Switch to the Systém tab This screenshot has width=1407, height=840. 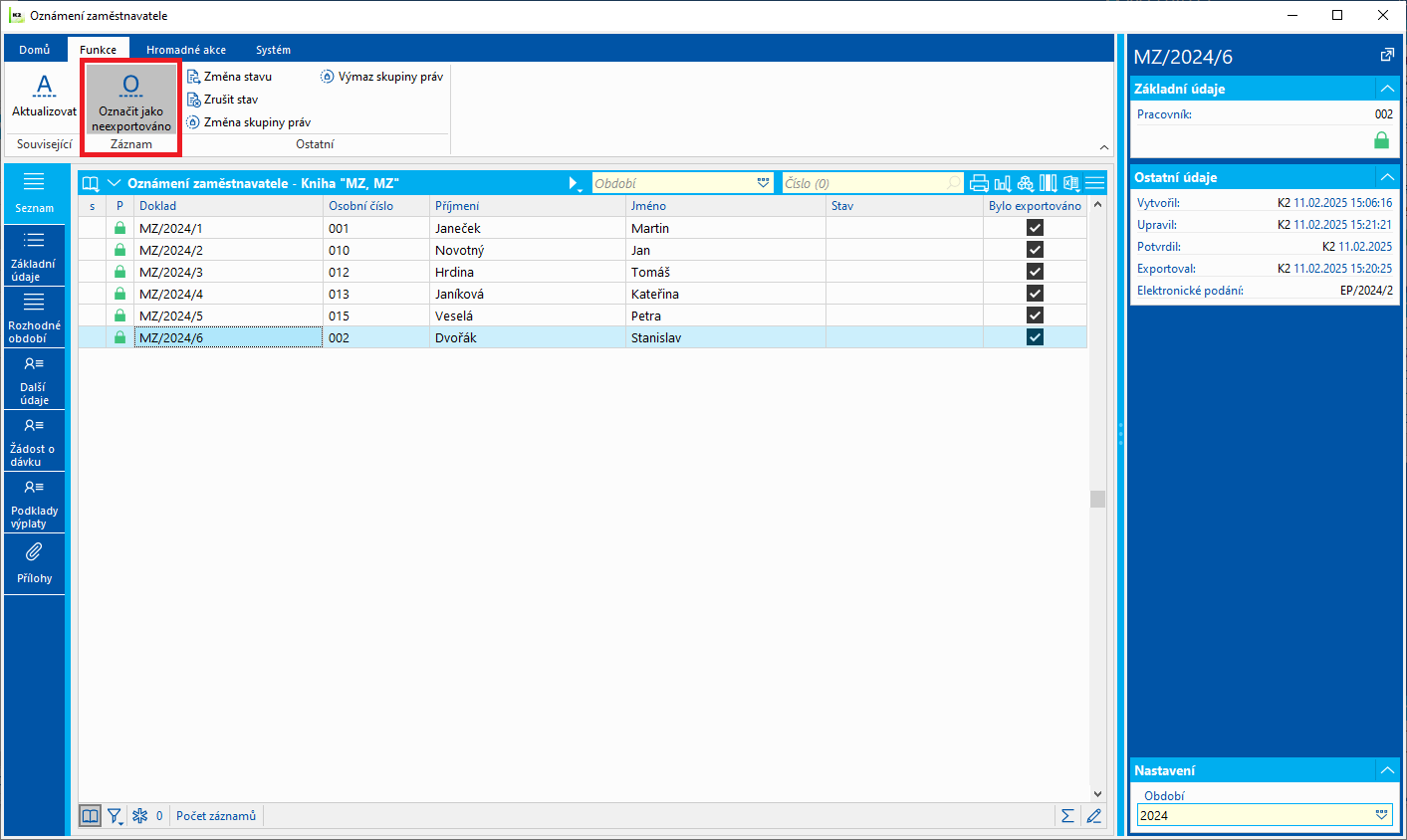(x=273, y=50)
